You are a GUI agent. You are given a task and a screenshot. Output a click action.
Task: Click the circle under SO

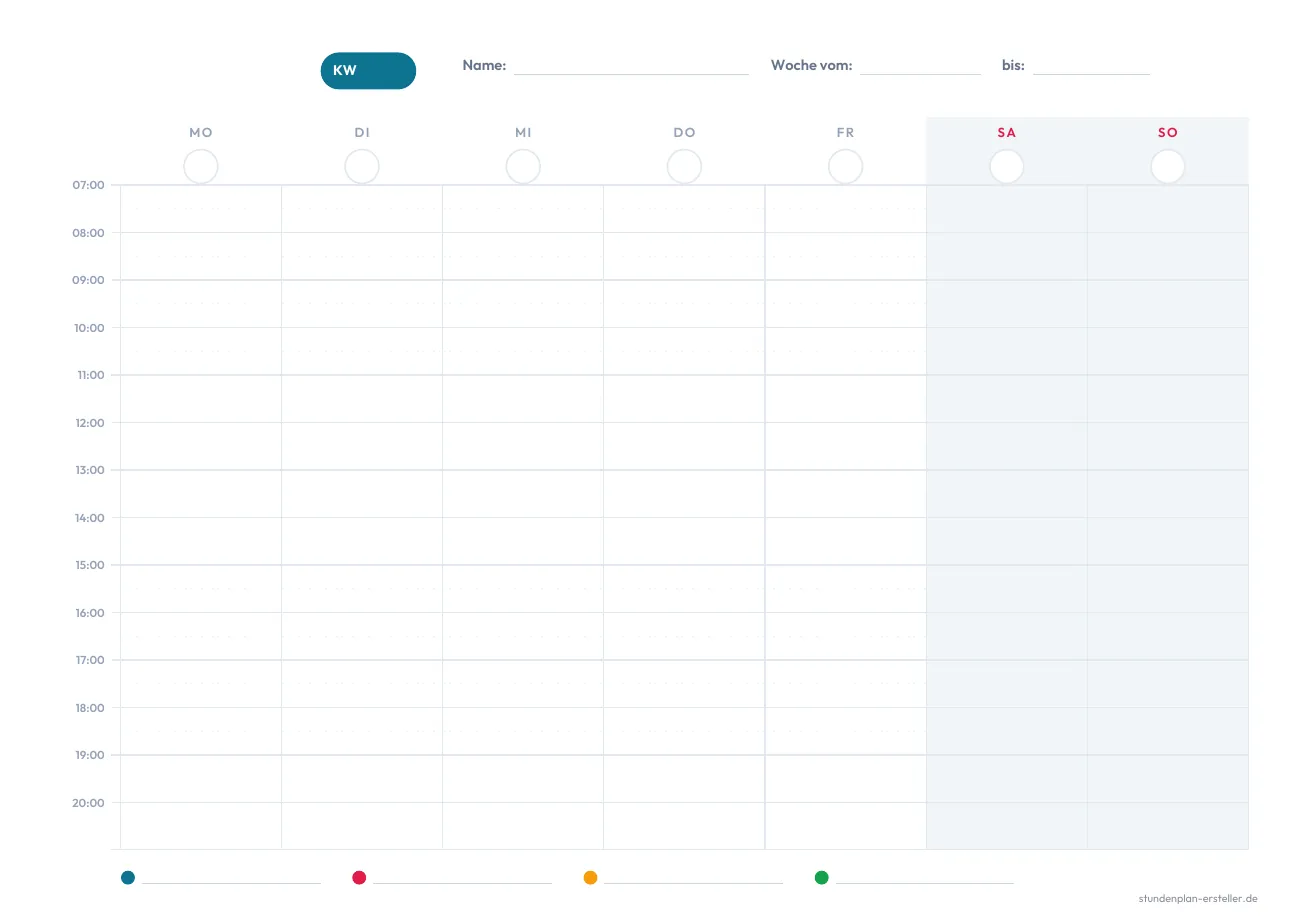click(1168, 166)
